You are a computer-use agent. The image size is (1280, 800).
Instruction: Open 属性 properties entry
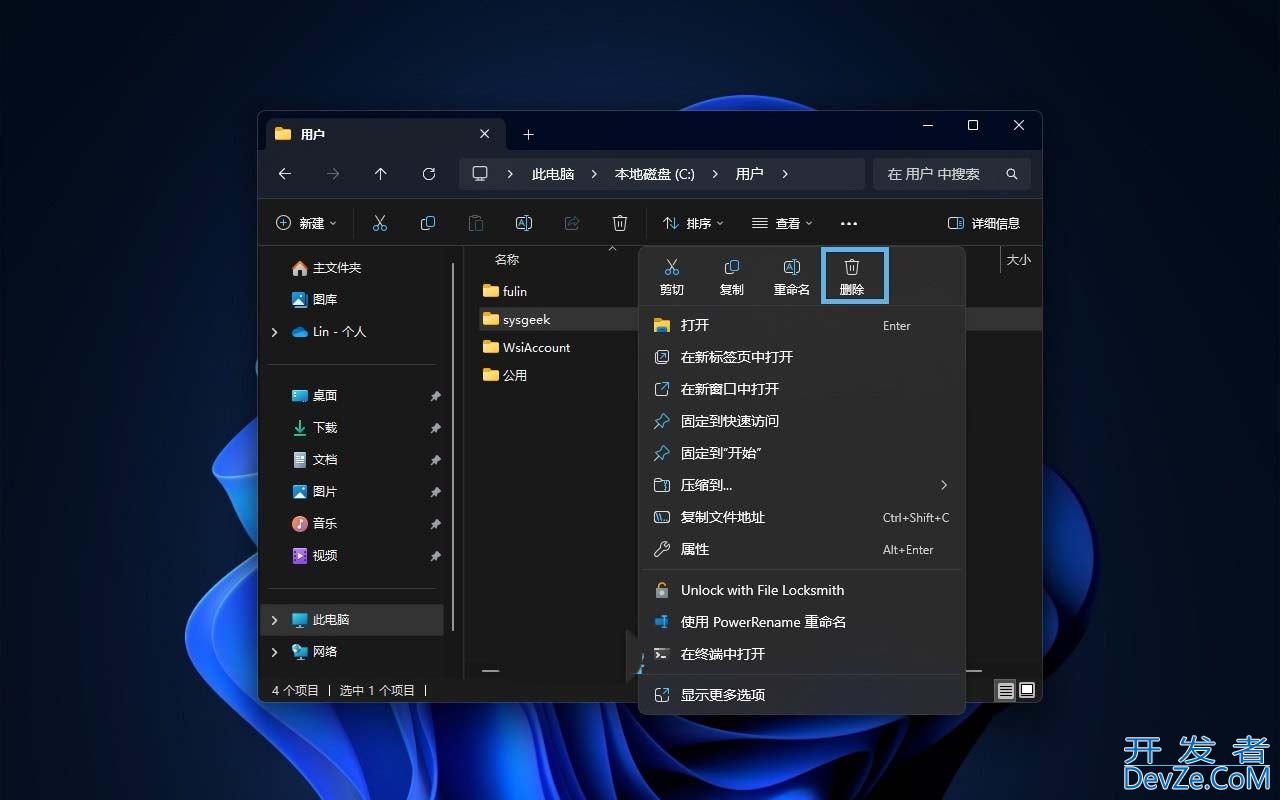(801, 549)
